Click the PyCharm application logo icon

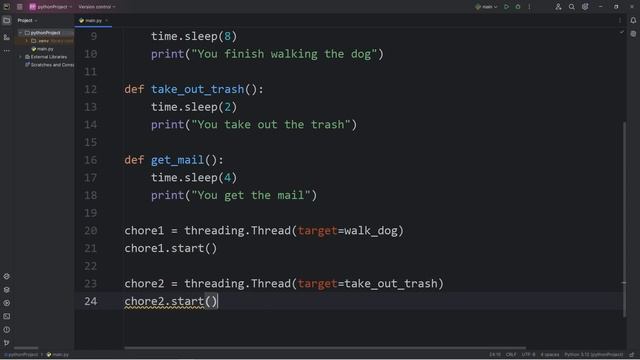tap(7, 7)
